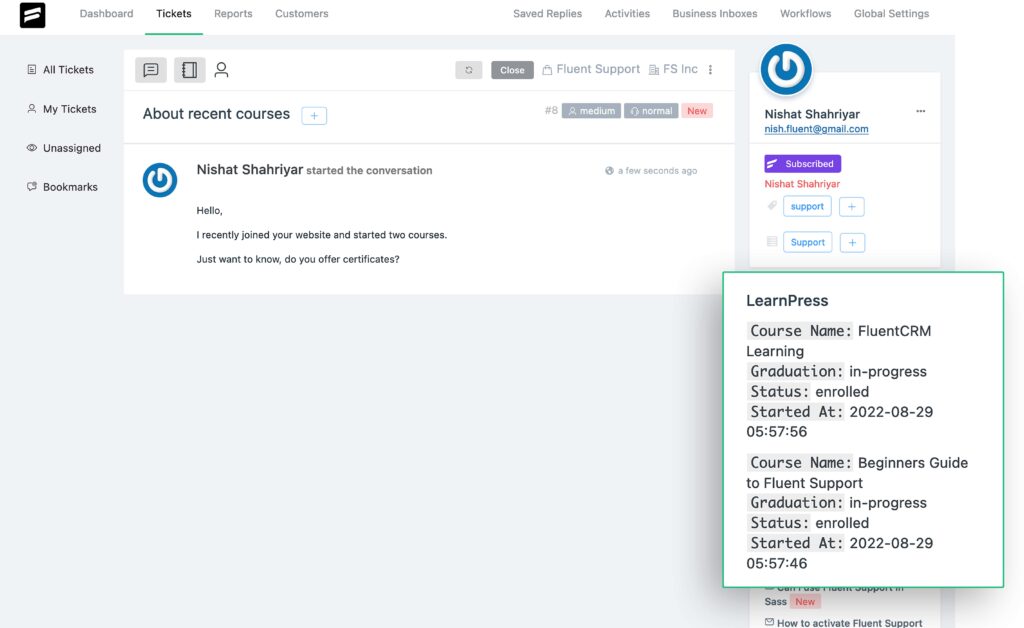Click the Fluent Support inbox label
Screen dimensions: 1024x628
591,69
